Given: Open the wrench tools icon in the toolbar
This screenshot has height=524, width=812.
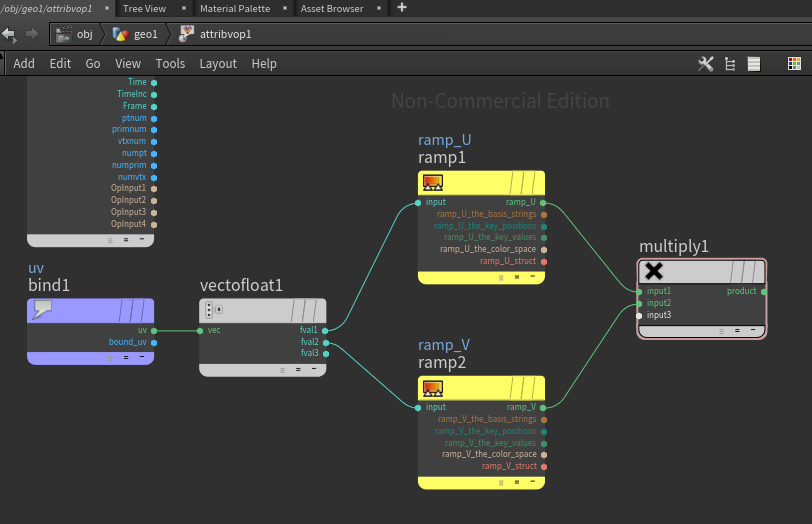Looking at the screenshot, I should click(x=705, y=64).
